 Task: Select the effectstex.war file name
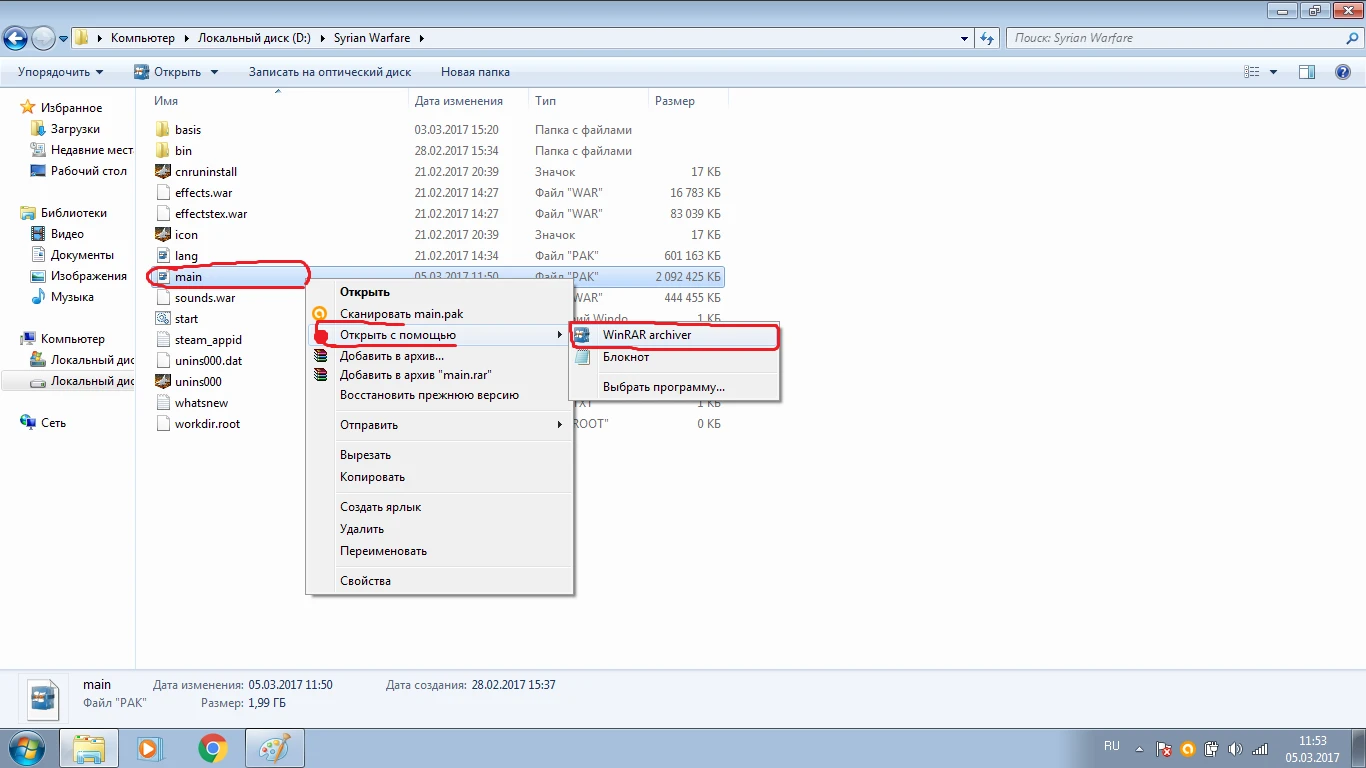tap(211, 214)
